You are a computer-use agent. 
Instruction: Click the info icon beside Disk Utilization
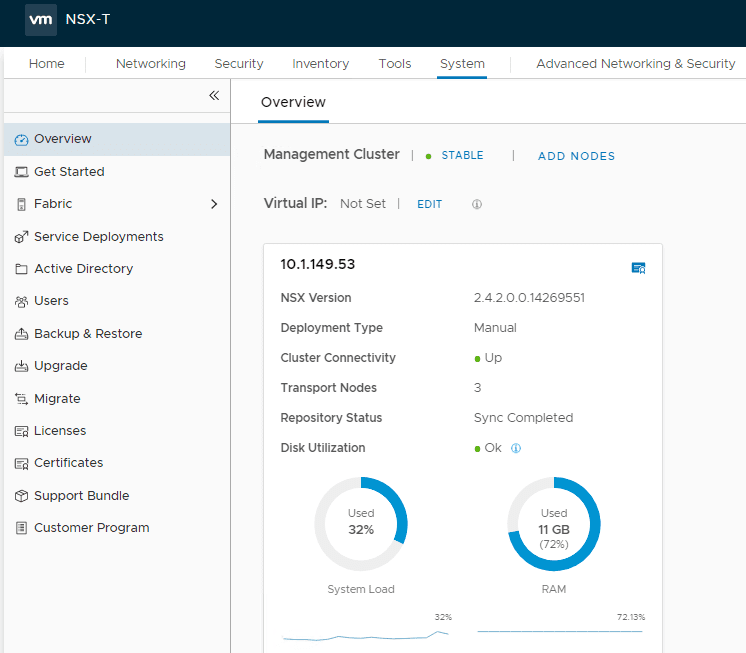(x=516, y=448)
